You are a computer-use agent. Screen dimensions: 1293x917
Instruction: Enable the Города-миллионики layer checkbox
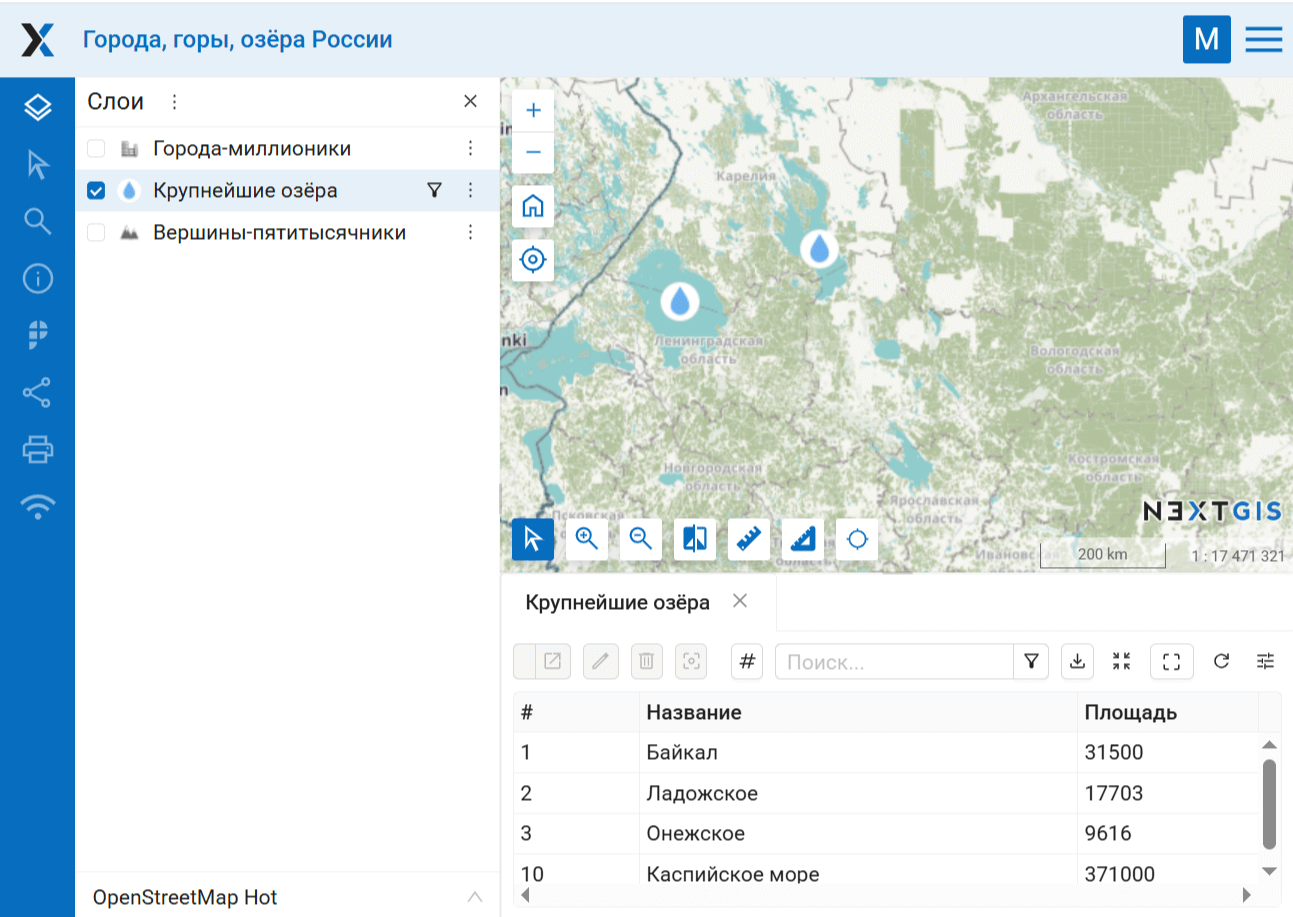[x=96, y=149]
